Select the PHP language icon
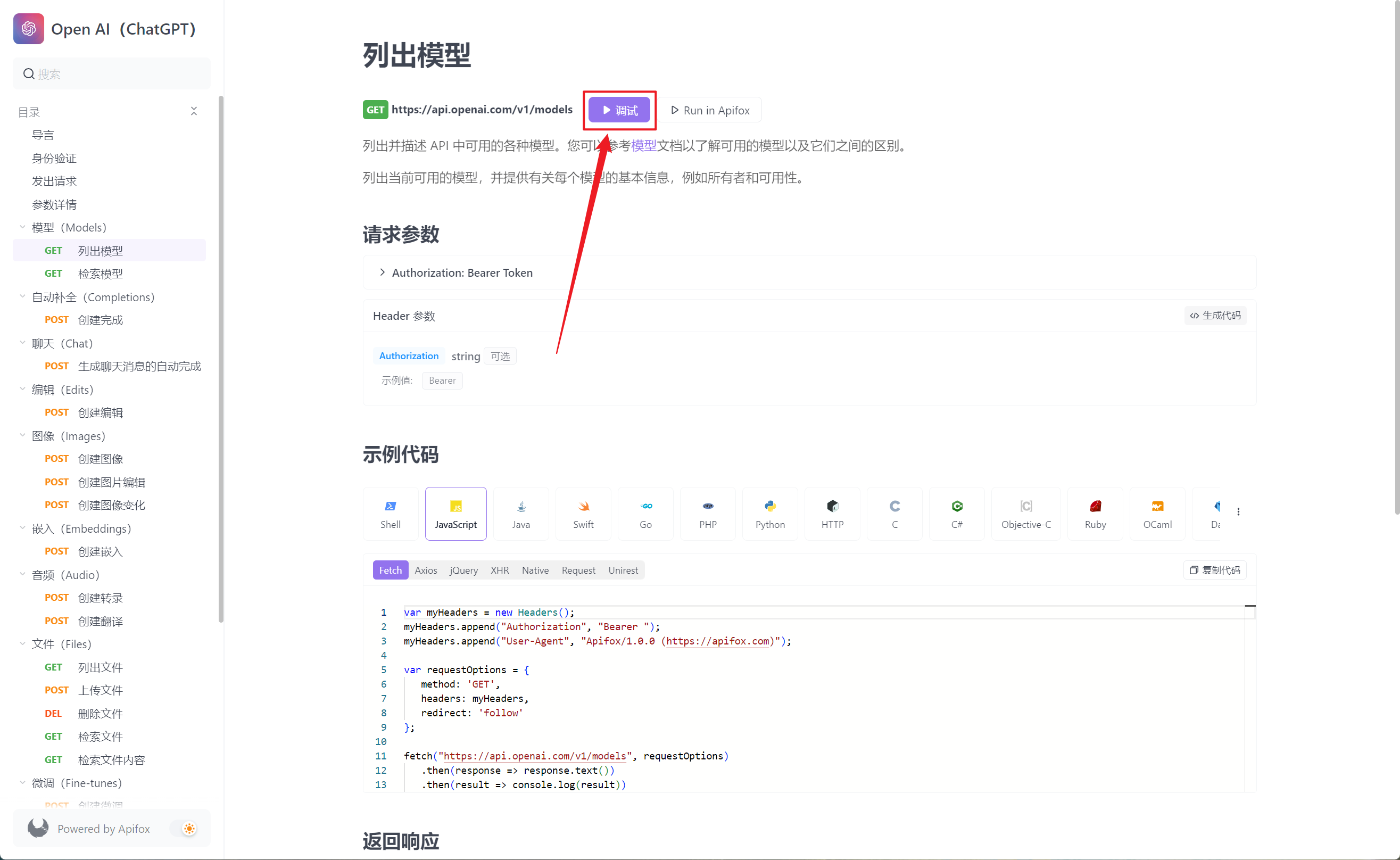The width and height of the screenshot is (1400, 860). tap(707, 506)
